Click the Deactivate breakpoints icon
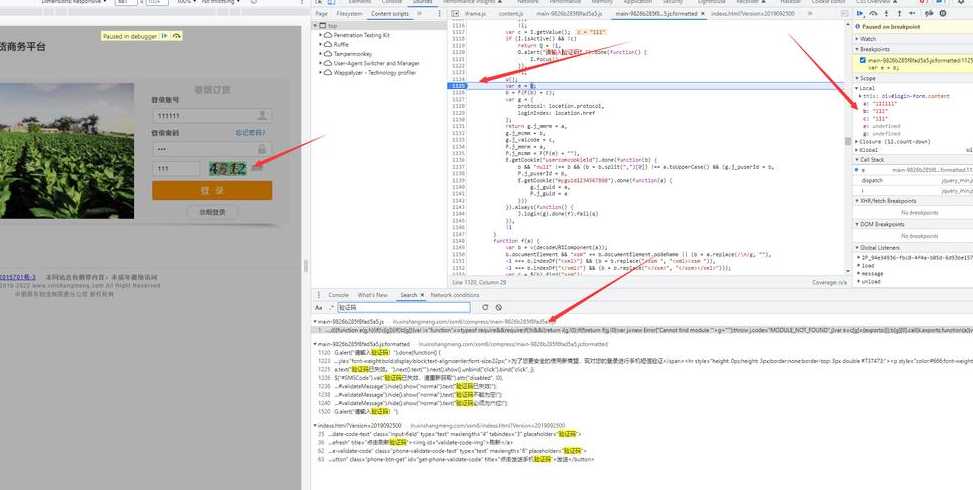This screenshot has width=973, height=490. point(930,13)
